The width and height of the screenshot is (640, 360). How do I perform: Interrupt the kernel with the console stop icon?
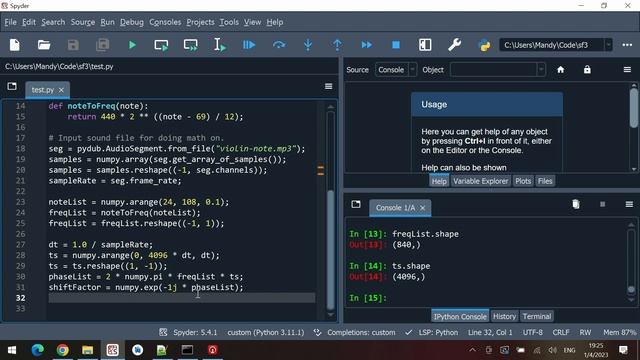(x=602, y=204)
